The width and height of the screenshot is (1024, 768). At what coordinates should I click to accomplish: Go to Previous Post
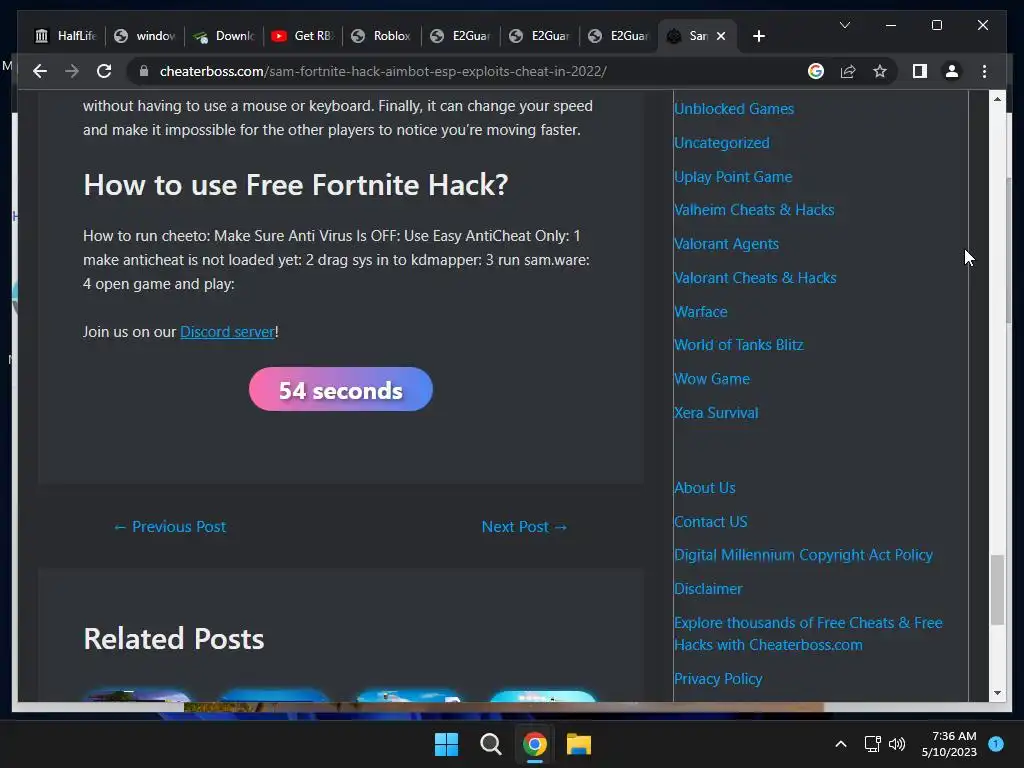click(x=170, y=526)
